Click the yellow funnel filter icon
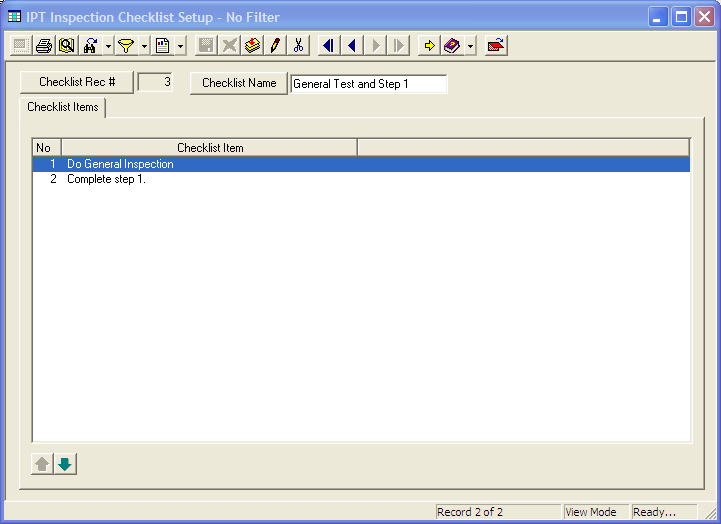 tap(126, 46)
